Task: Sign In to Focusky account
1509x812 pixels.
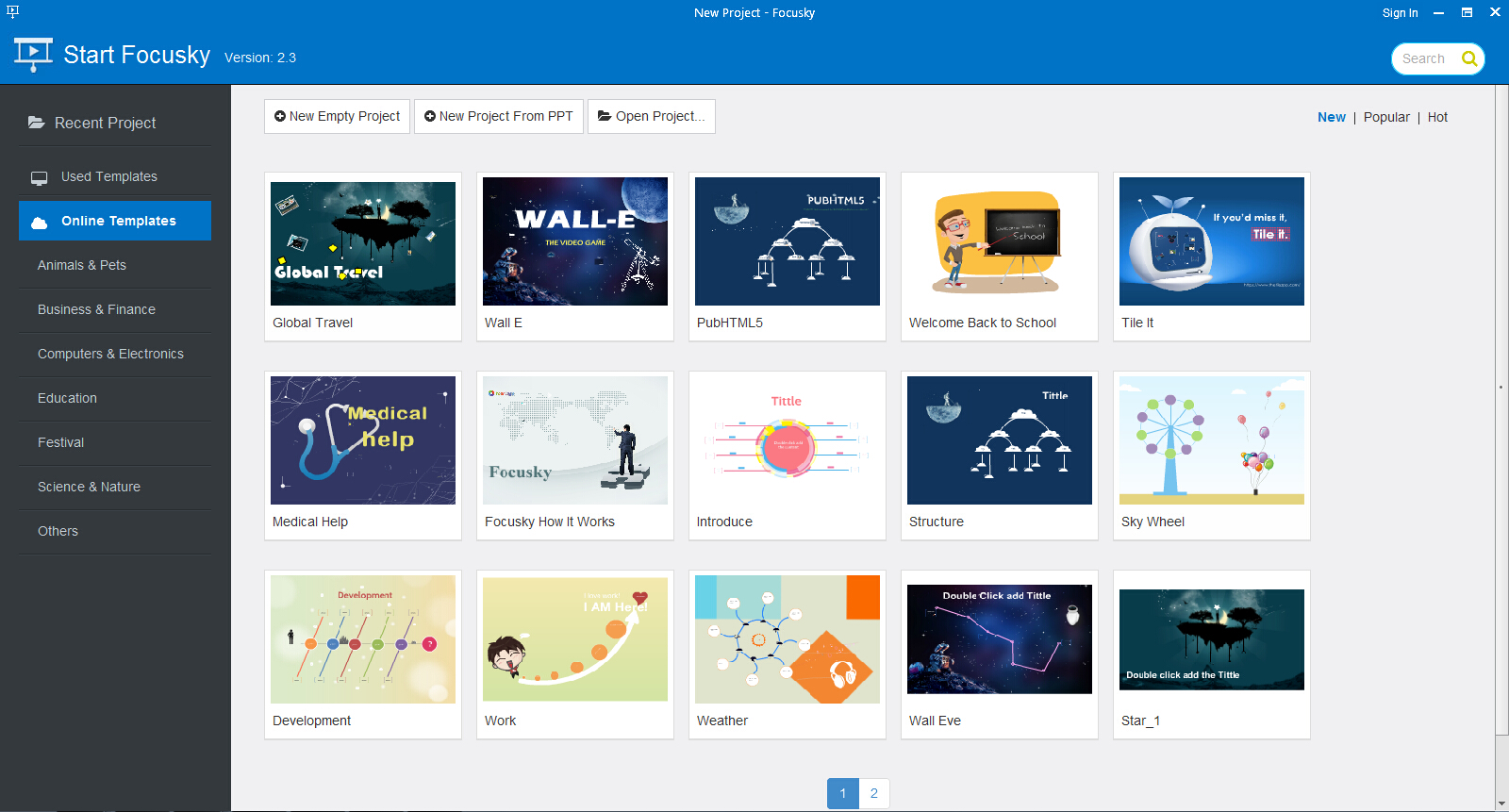Action: coord(1400,13)
